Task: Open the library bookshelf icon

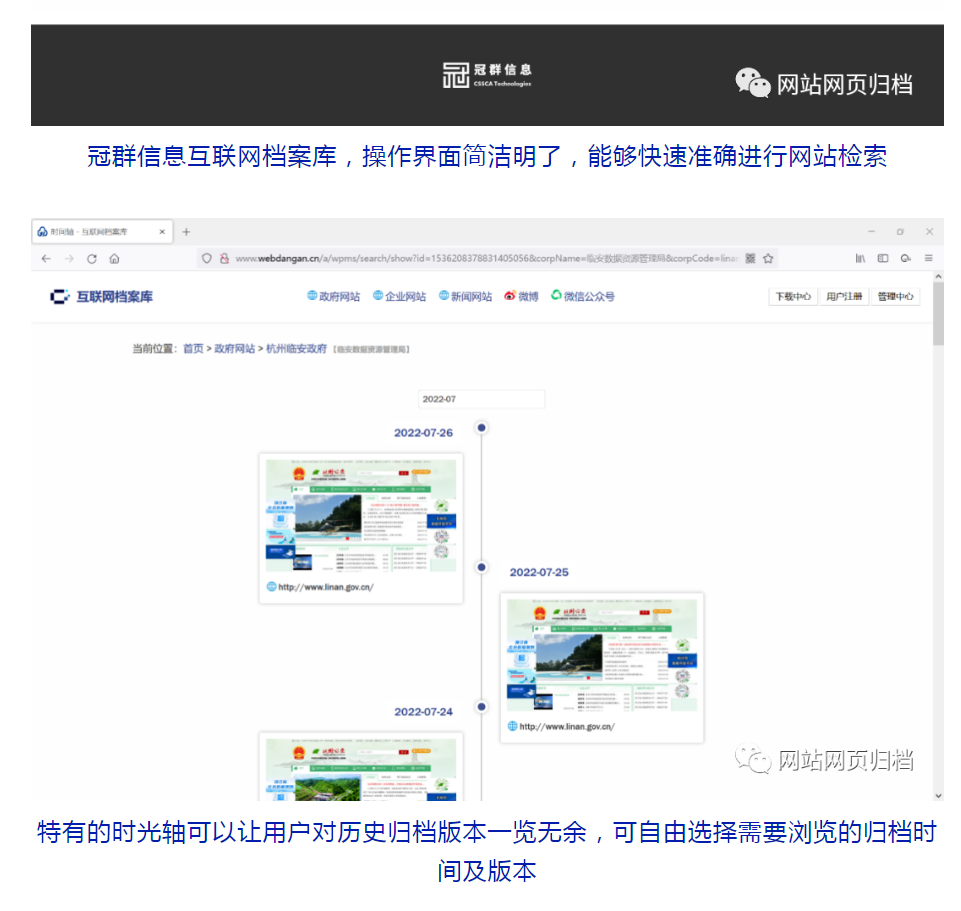Action: coord(860,258)
